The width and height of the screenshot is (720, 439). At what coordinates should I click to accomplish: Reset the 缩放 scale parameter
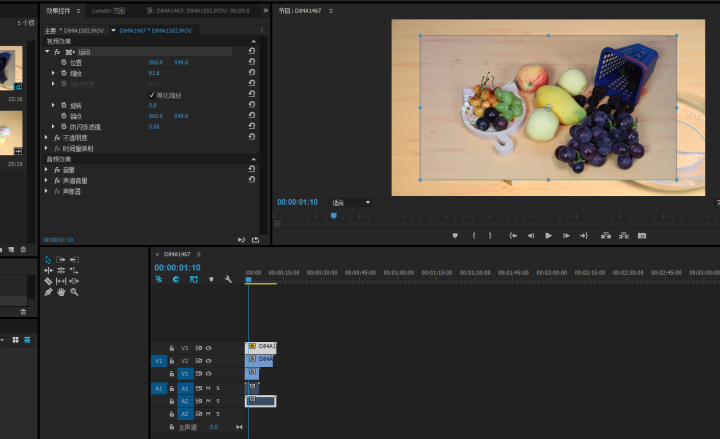coord(252,72)
